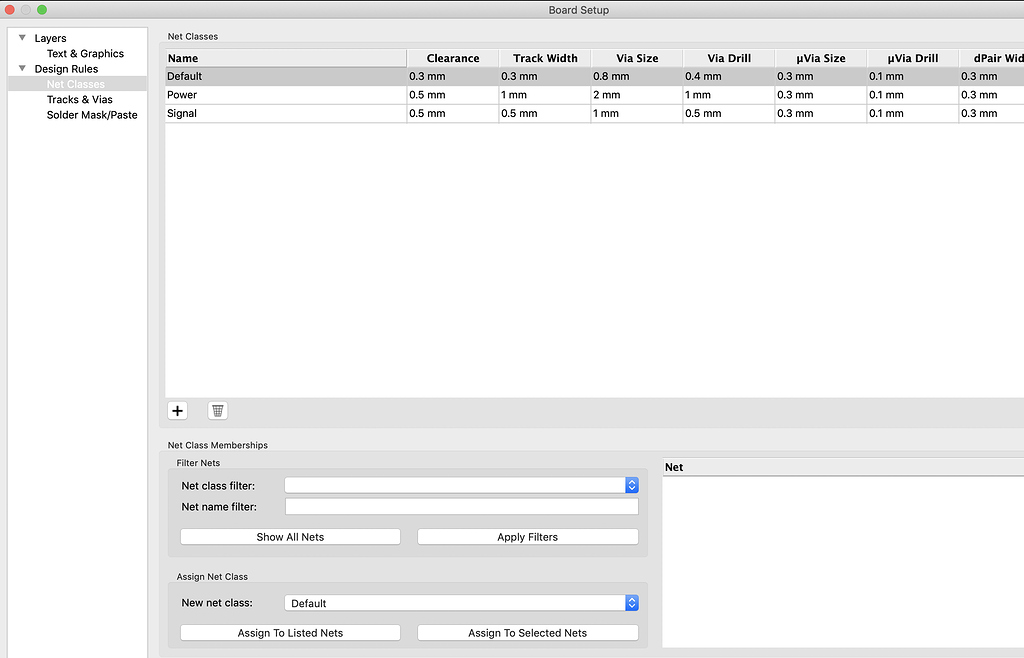Click the trash icon to delete net class
Image resolution: width=1024 pixels, height=658 pixels.
pyautogui.click(x=217, y=411)
